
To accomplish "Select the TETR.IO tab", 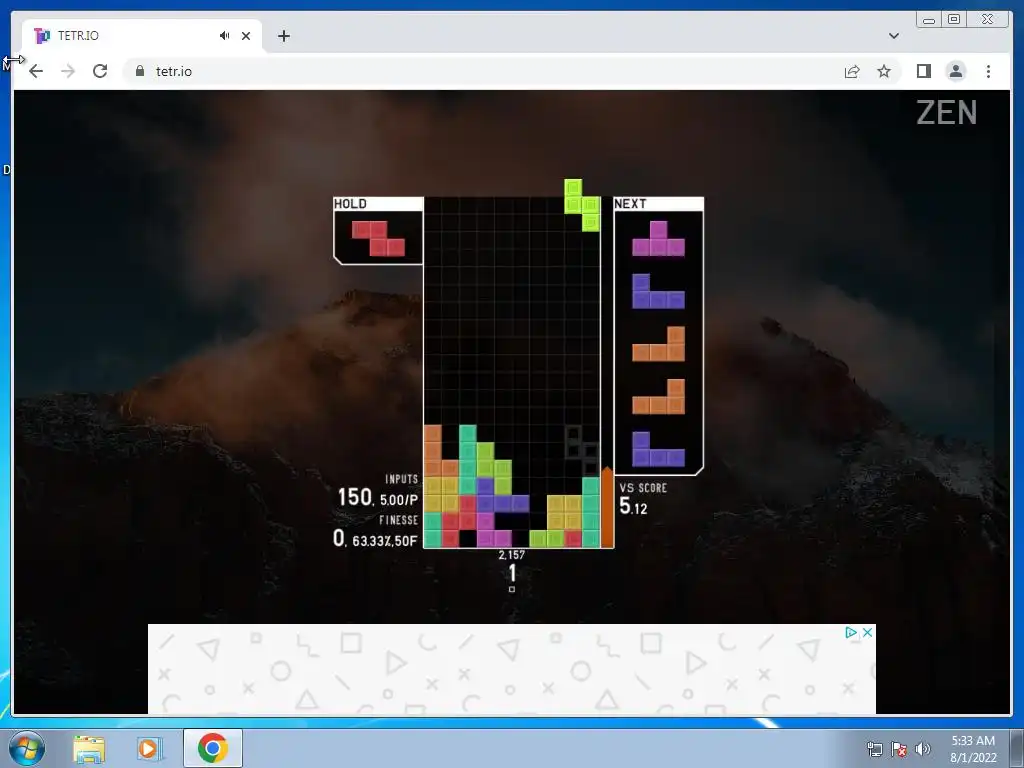I will tap(142, 36).
